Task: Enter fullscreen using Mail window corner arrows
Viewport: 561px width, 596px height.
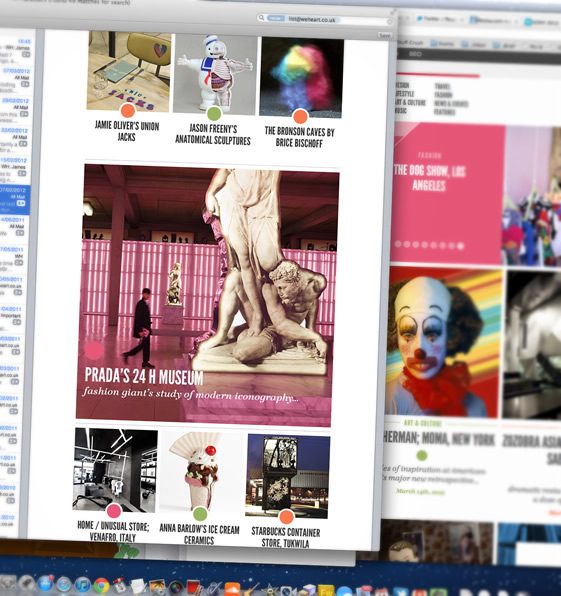Action: pyautogui.click(x=393, y=13)
